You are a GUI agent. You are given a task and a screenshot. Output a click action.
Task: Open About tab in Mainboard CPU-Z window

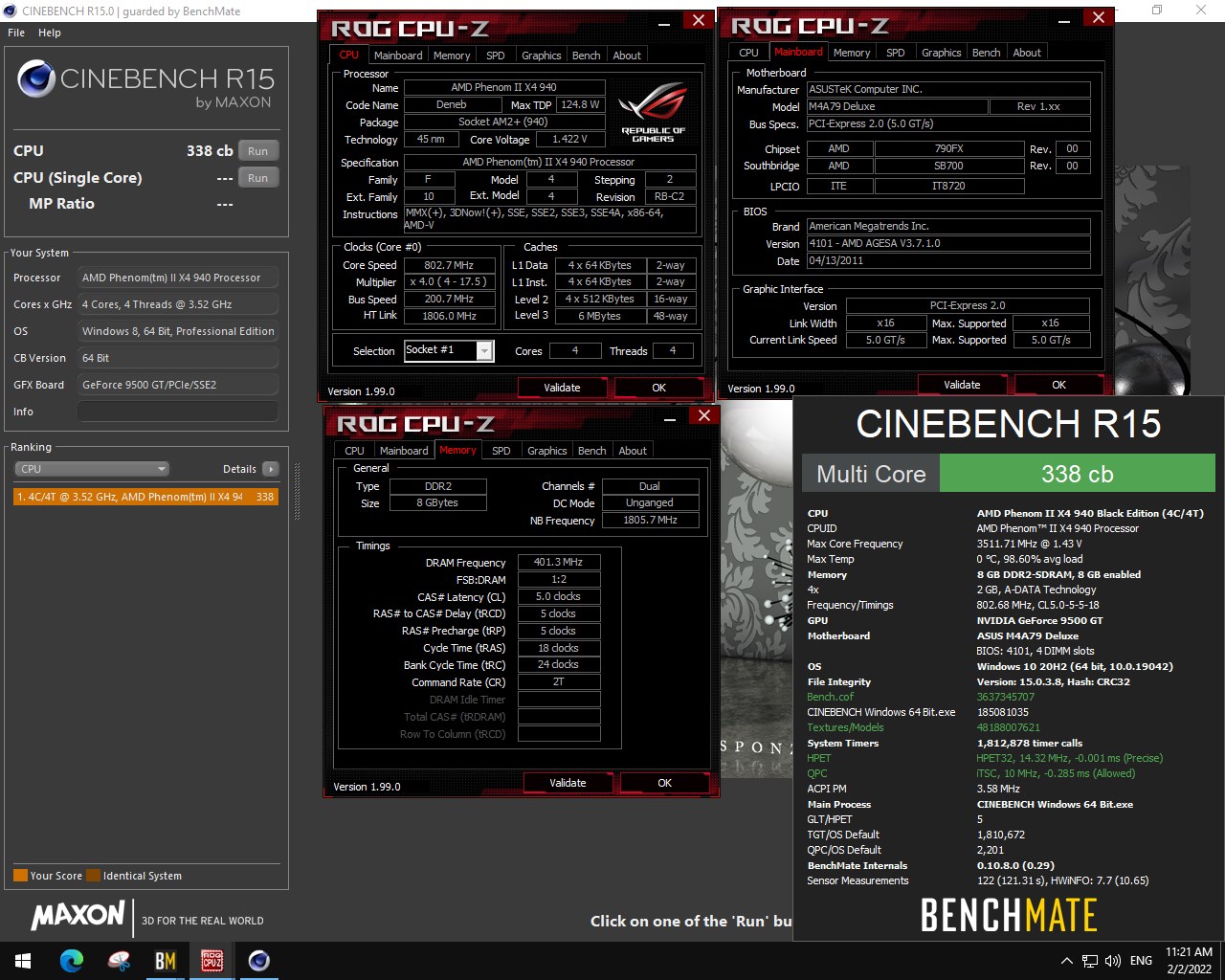click(x=1027, y=53)
